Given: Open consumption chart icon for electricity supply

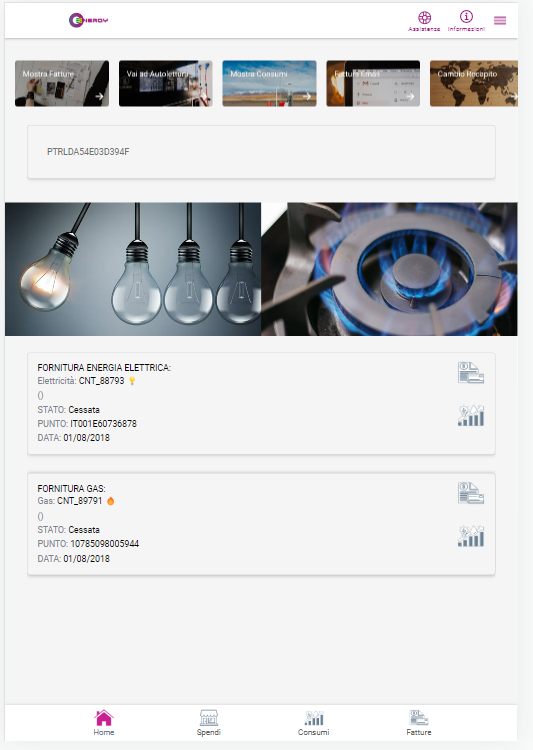Looking at the screenshot, I should (471, 415).
